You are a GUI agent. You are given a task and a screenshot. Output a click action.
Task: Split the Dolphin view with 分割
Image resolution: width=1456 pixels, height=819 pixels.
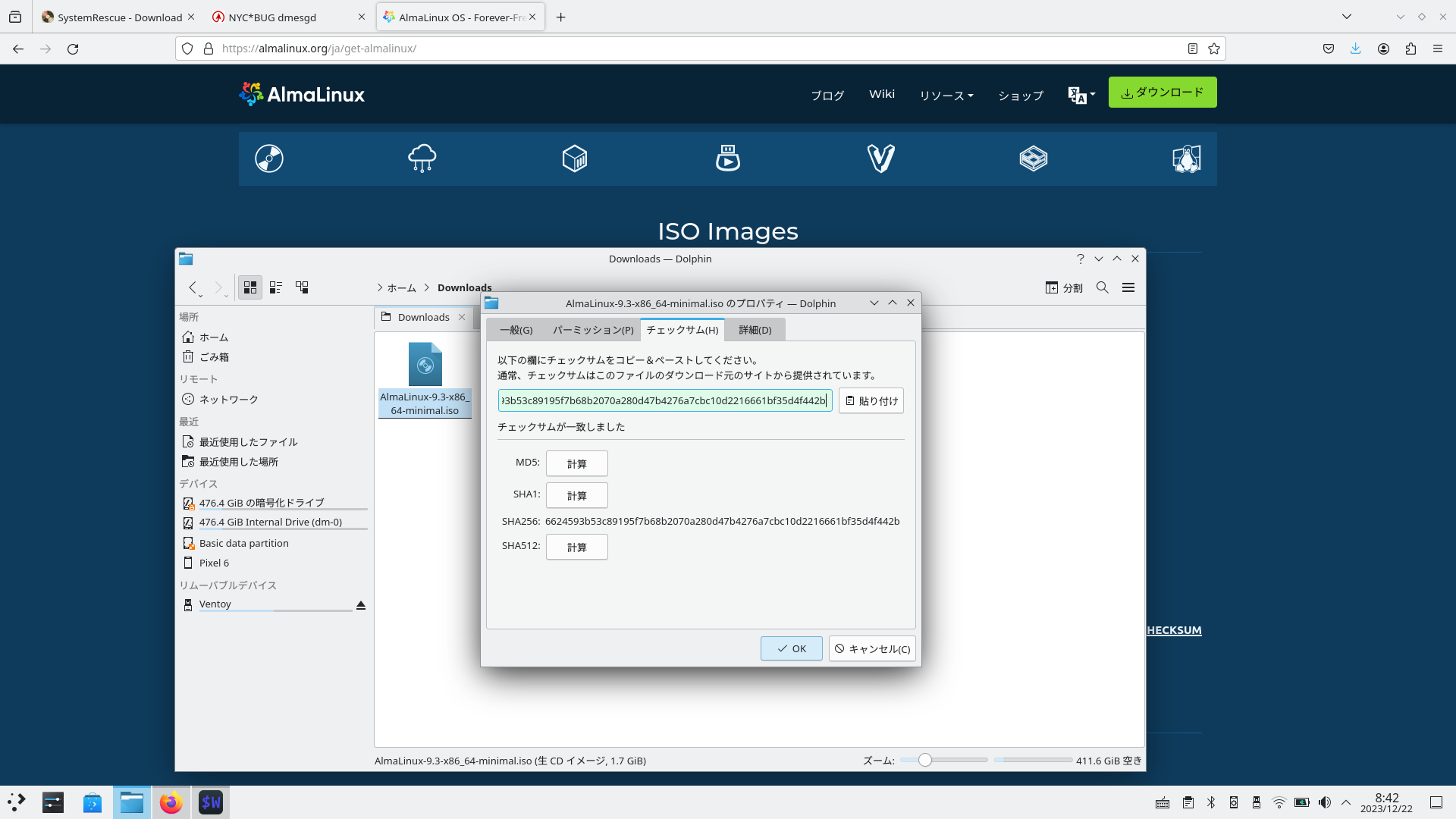coord(1064,287)
